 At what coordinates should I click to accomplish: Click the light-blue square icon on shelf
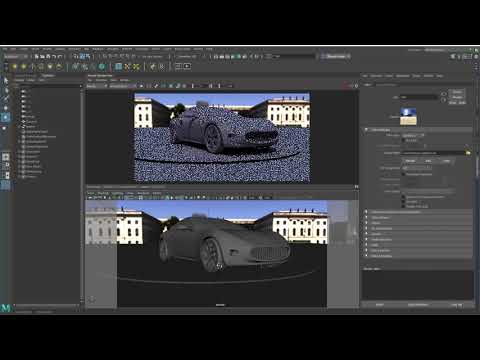coord(118,67)
